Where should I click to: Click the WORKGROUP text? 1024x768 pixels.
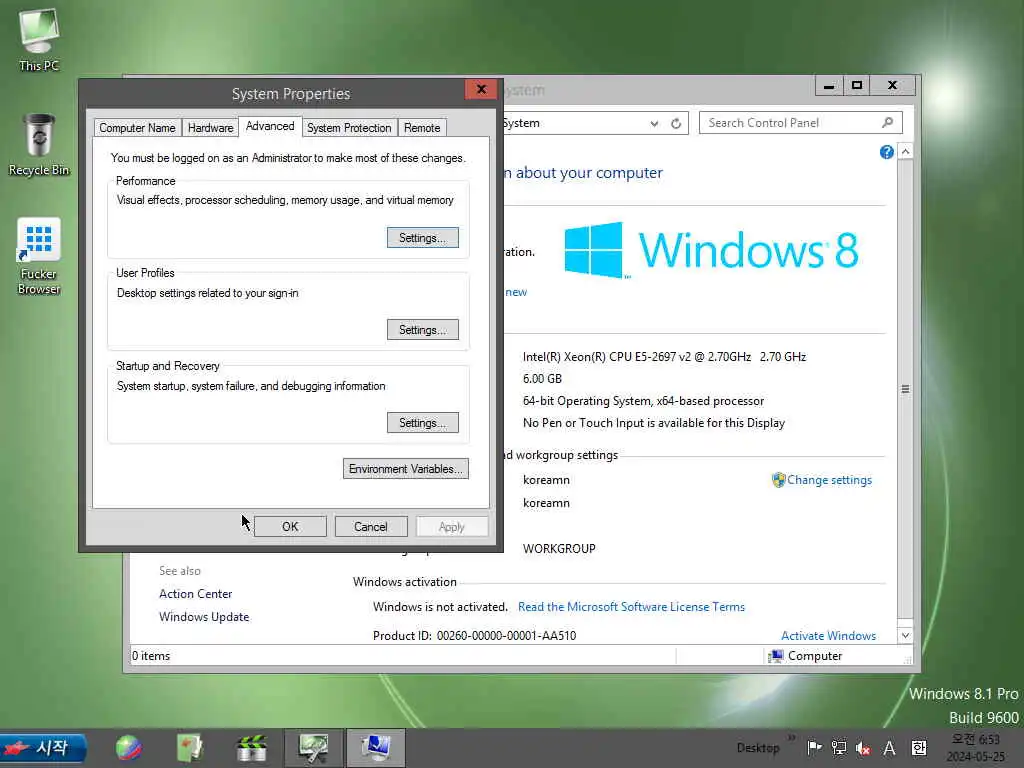click(x=559, y=549)
